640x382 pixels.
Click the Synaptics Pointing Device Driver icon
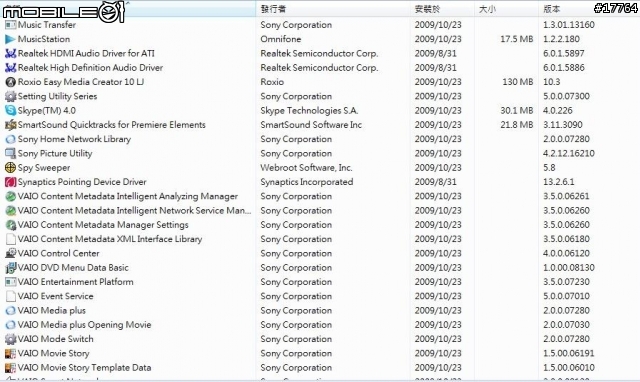10,182
